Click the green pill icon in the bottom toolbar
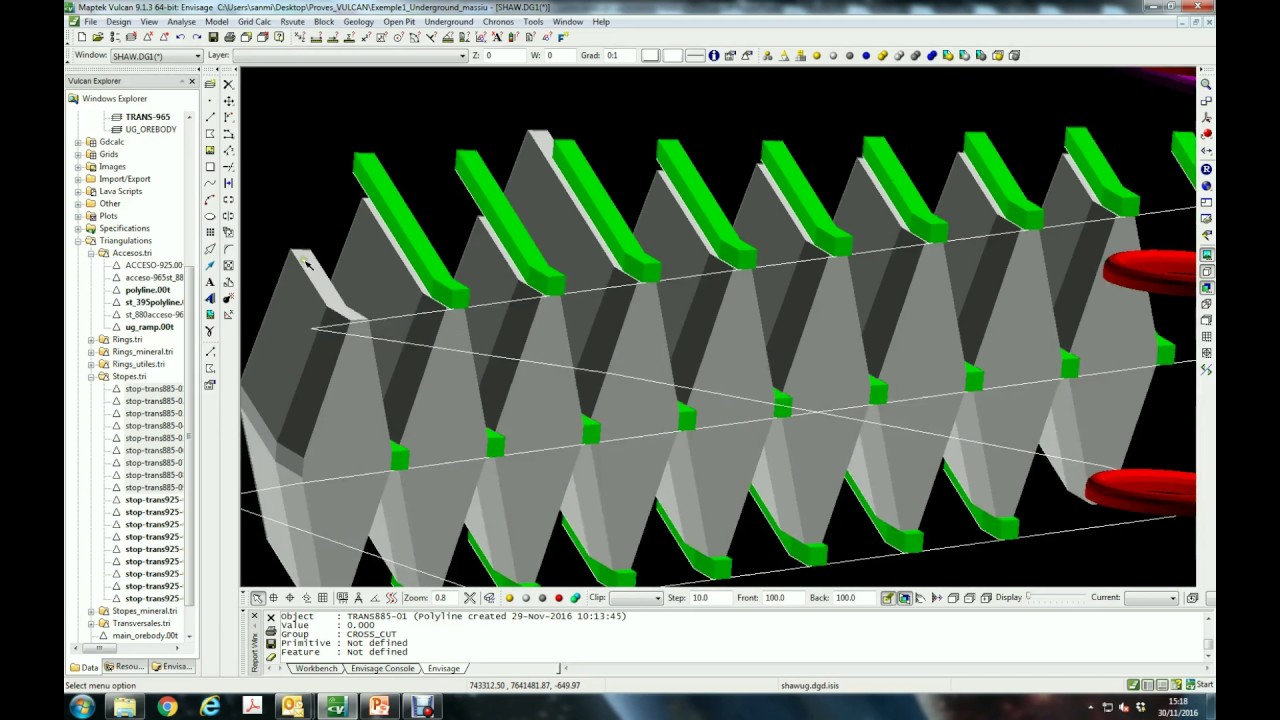The height and width of the screenshot is (720, 1280). coord(575,598)
